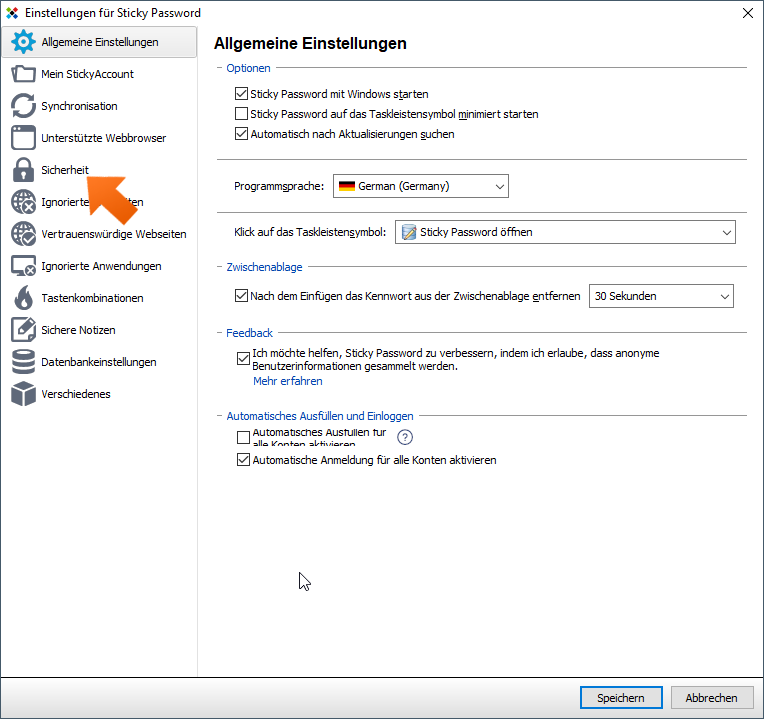Click the question mark help icon
The image size is (764, 719).
[405, 437]
